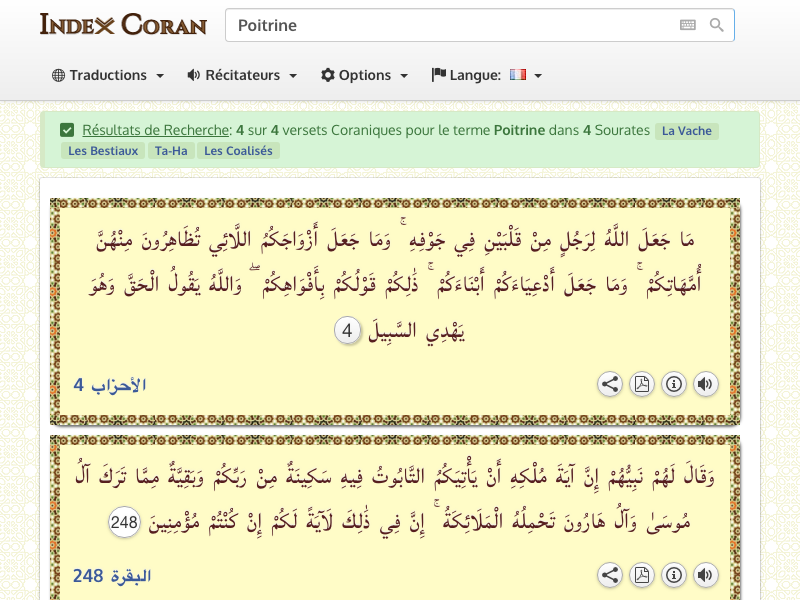Open the Résultats de Recherche link
Image resolution: width=800 pixels, height=600 pixels.
pos(156,130)
